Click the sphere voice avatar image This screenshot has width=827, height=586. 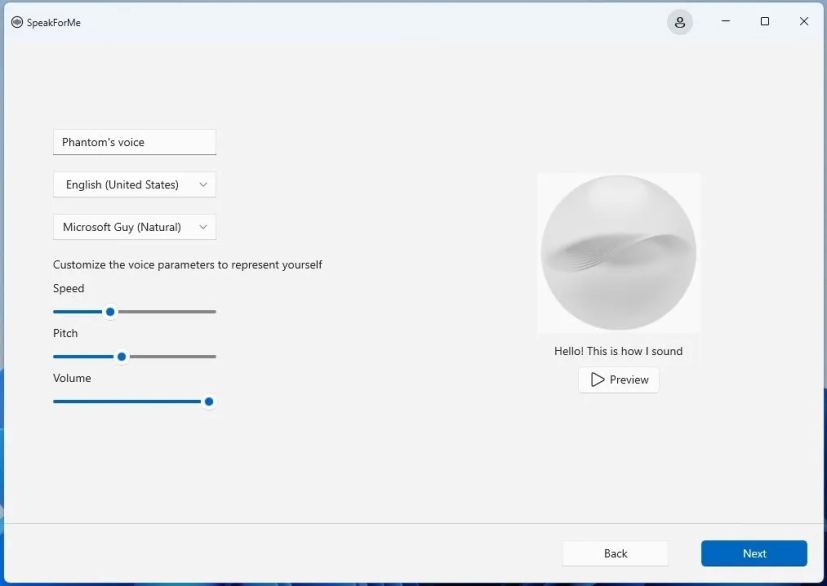coord(619,253)
